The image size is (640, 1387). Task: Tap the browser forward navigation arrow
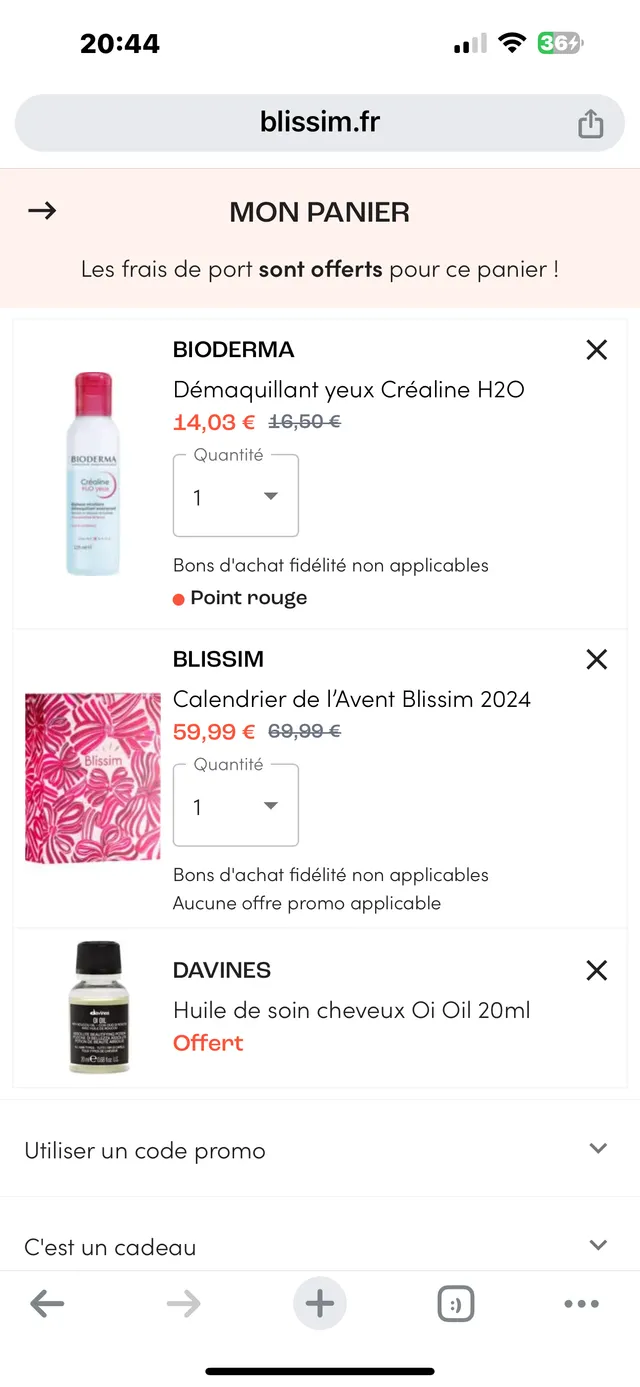click(183, 1303)
